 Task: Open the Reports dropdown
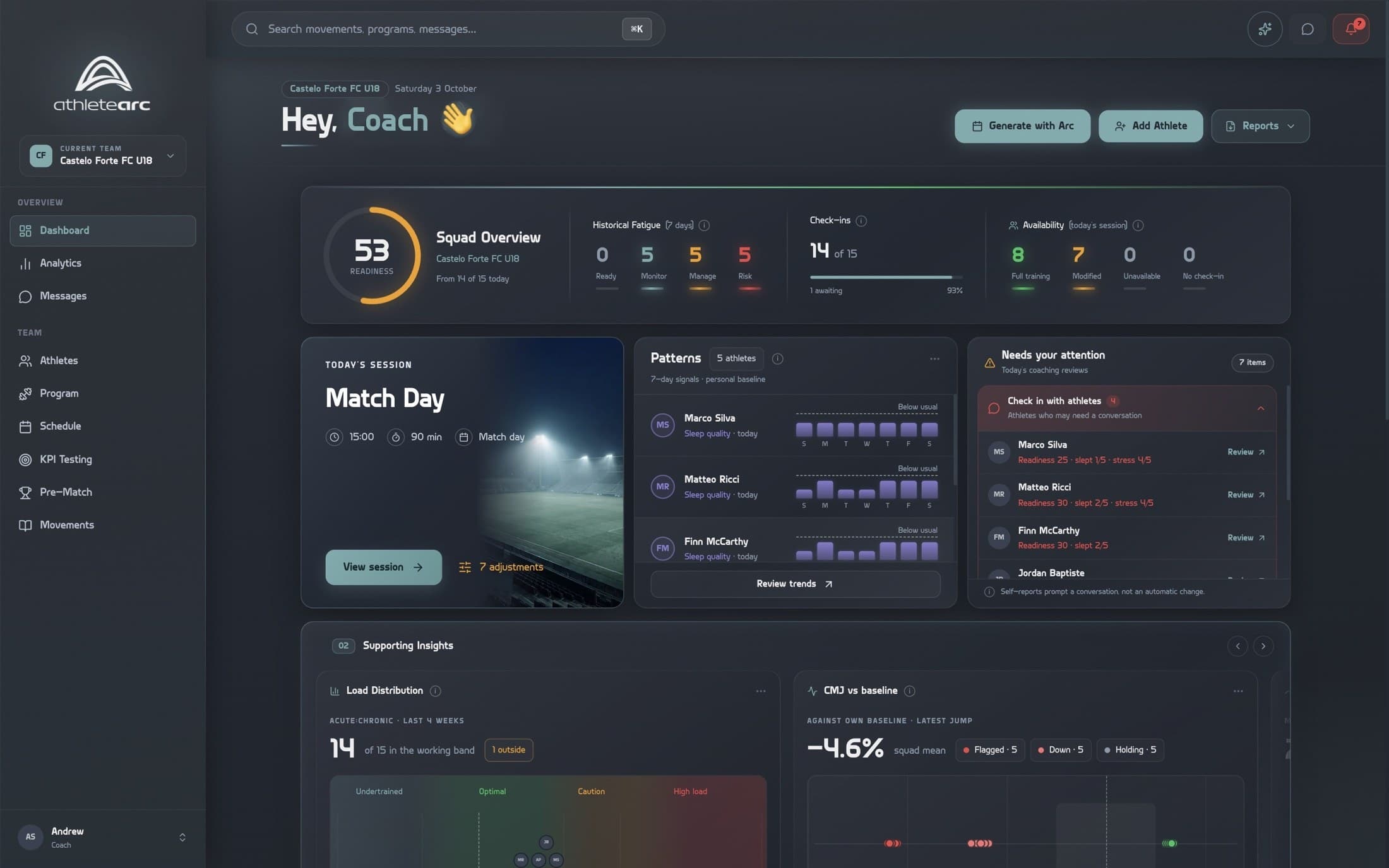pos(1260,126)
